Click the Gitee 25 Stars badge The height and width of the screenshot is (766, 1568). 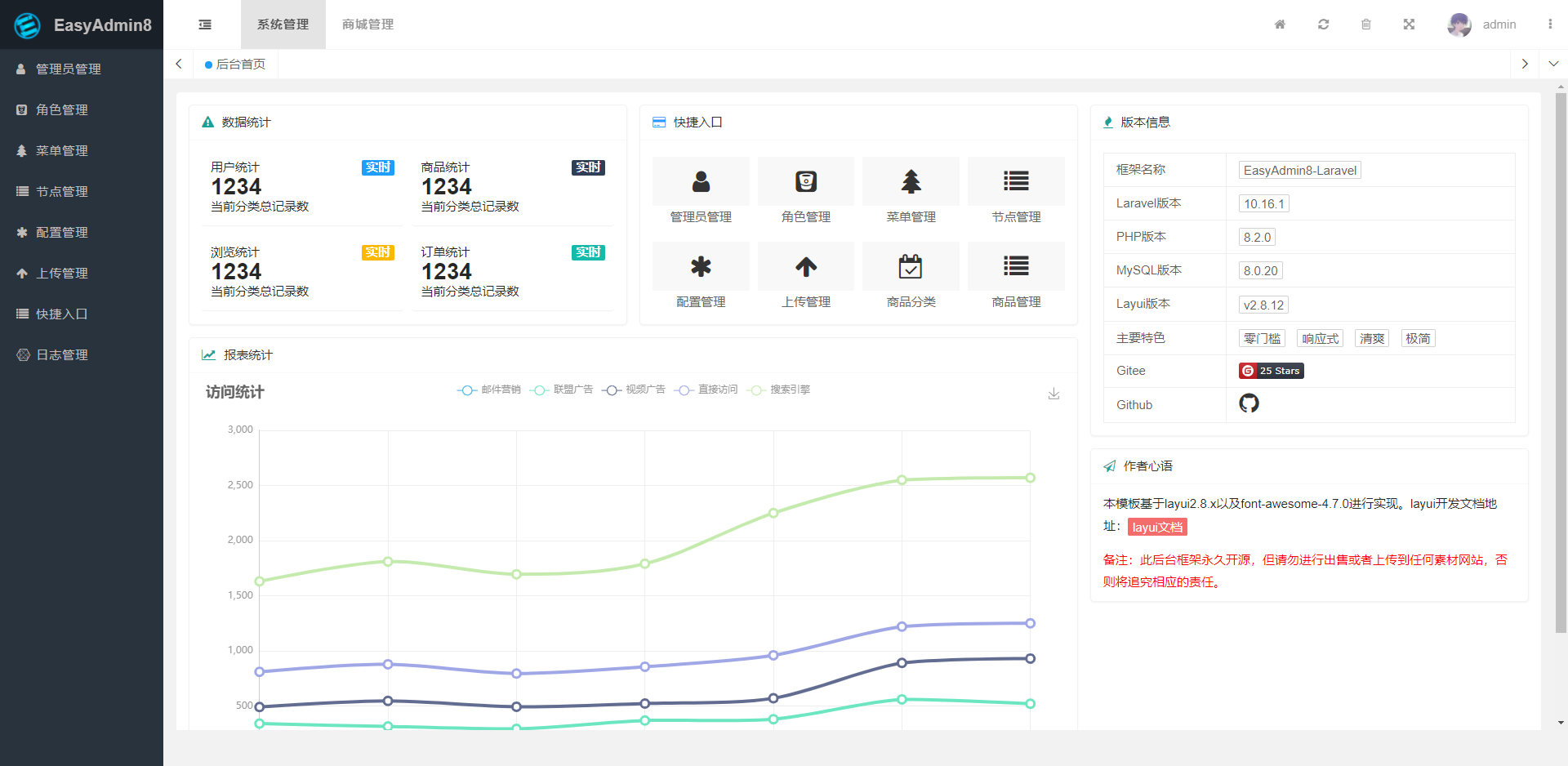click(1271, 371)
